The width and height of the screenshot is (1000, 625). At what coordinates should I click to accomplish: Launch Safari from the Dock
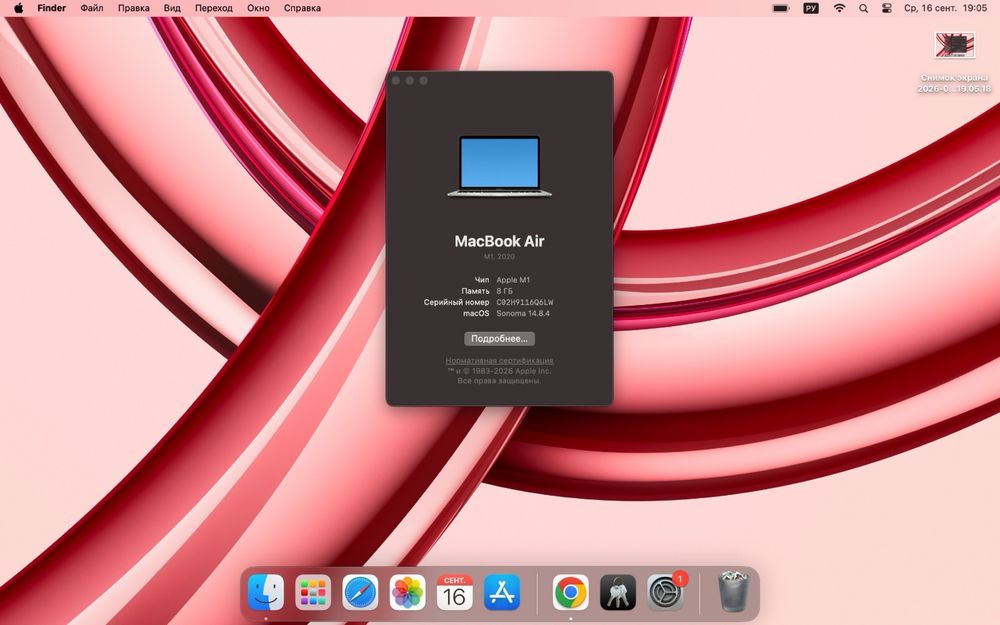(x=360, y=592)
